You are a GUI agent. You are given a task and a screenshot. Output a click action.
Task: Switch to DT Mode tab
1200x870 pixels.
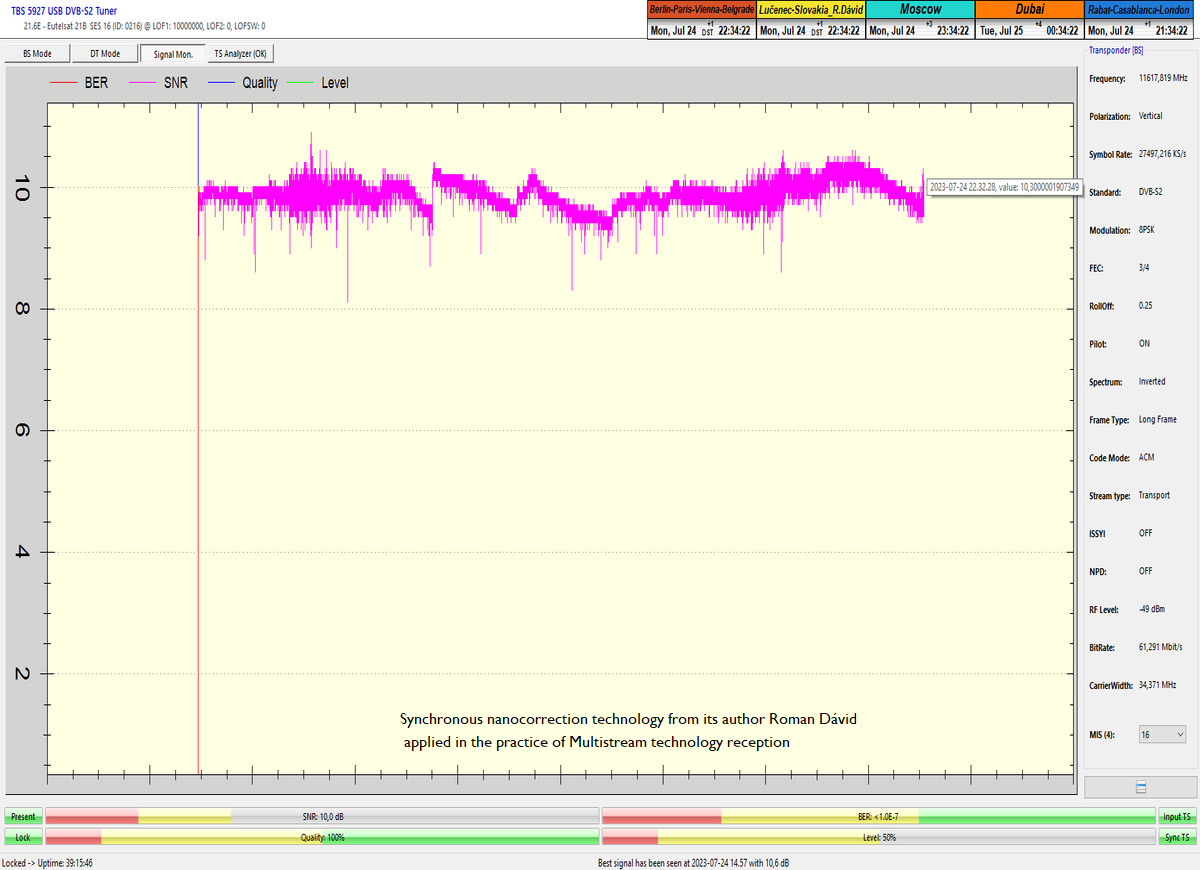click(105, 54)
